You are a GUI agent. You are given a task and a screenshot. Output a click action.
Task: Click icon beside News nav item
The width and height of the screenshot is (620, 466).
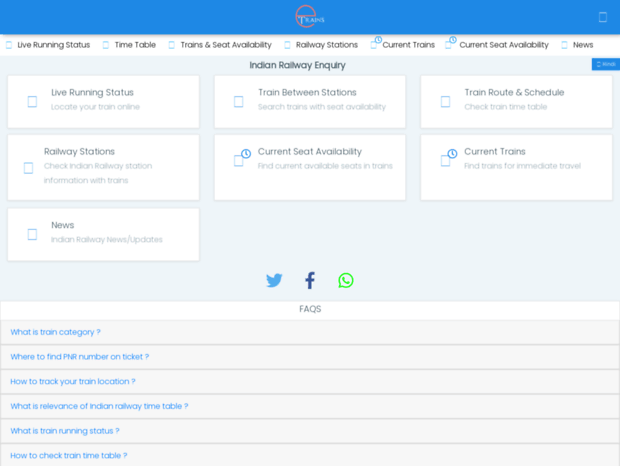click(x=564, y=45)
